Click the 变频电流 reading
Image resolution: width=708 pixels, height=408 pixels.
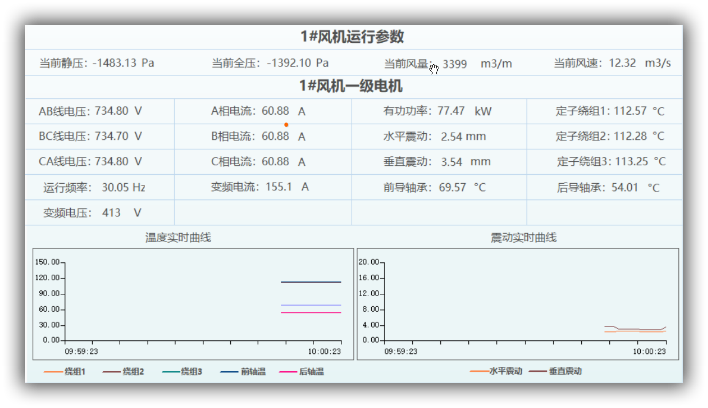(x=279, y=187)
